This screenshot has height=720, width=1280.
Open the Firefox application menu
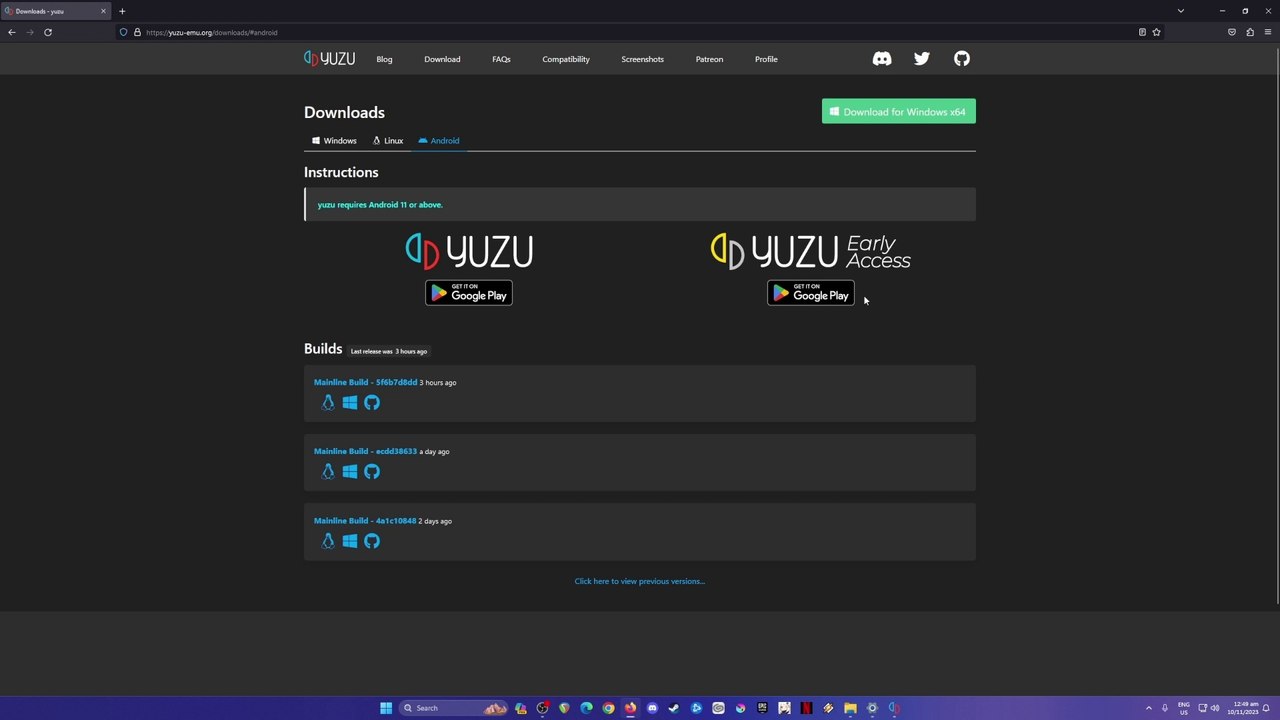(x=1268, y=32)
